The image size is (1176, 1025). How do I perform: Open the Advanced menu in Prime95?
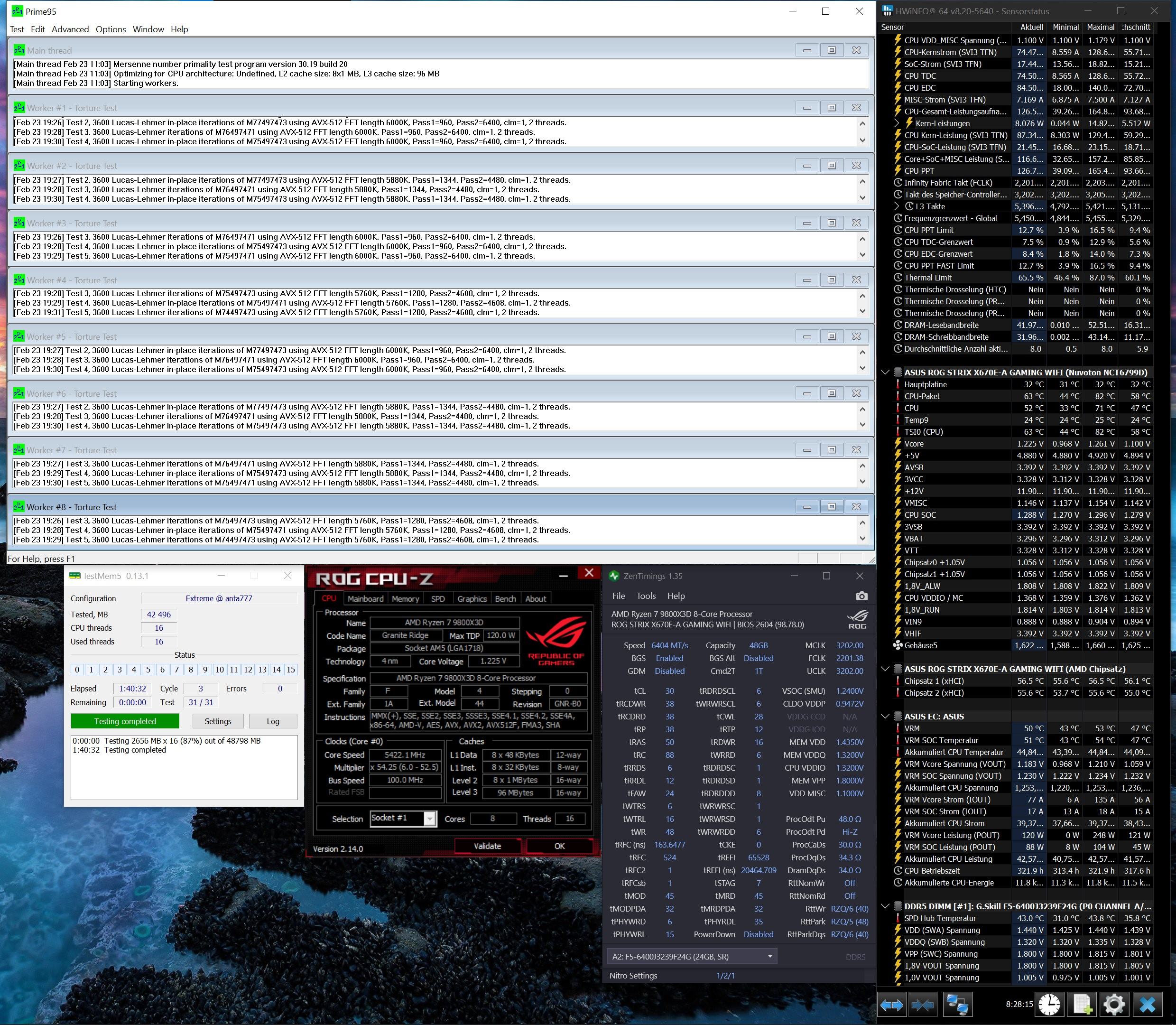[x=70, y=29]
